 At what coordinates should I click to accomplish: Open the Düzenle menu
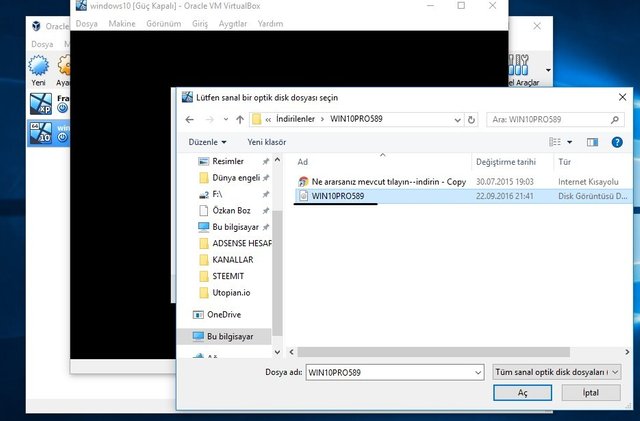coord(207,142)
